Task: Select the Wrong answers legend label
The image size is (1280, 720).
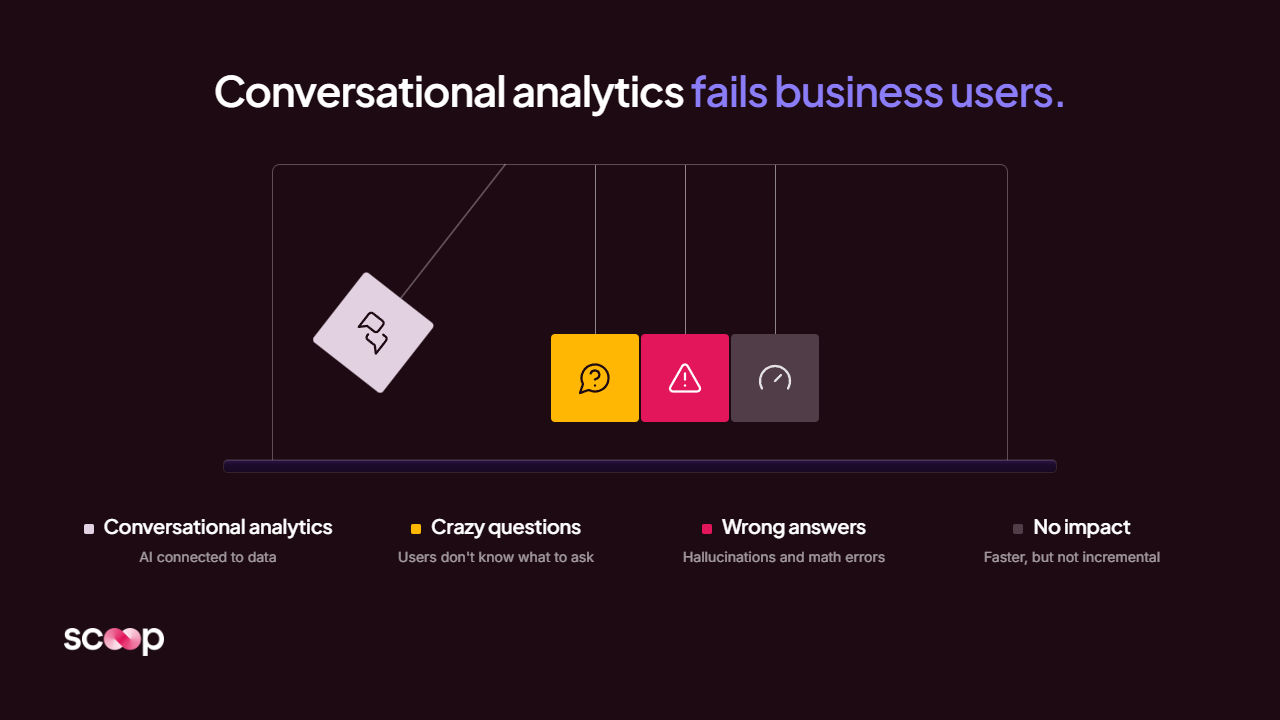Action: tap(794, 527)
